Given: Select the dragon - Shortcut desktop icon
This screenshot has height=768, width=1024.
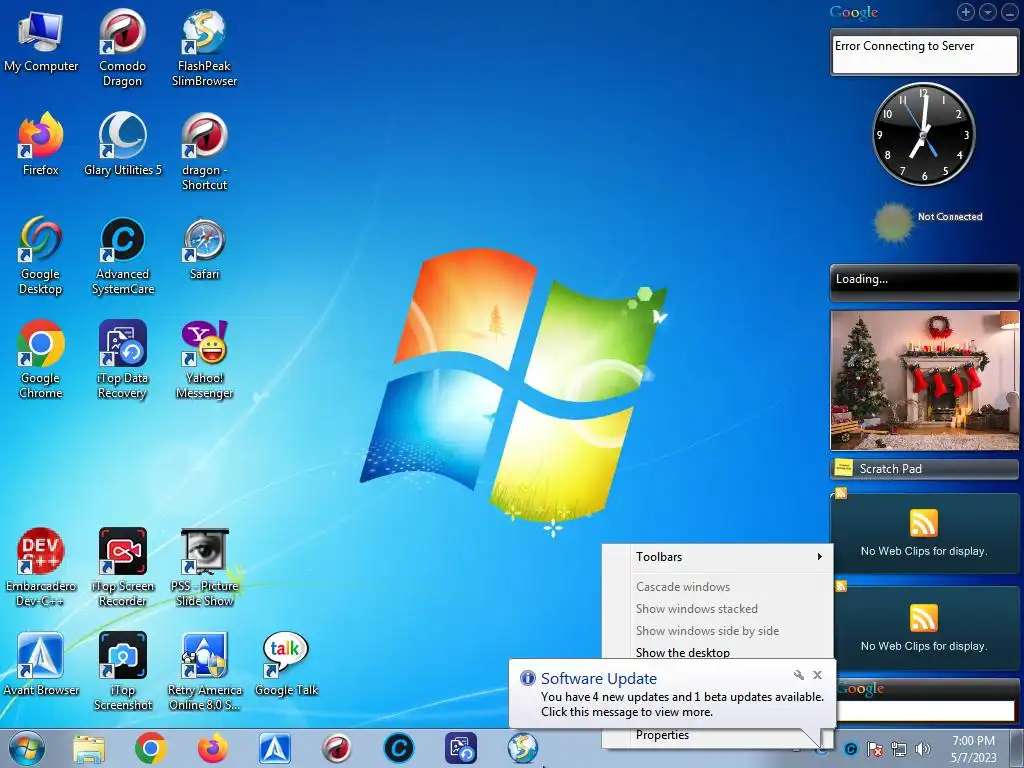Looking at the screenshot, I should pyautogui.click(x=204, y=152).
